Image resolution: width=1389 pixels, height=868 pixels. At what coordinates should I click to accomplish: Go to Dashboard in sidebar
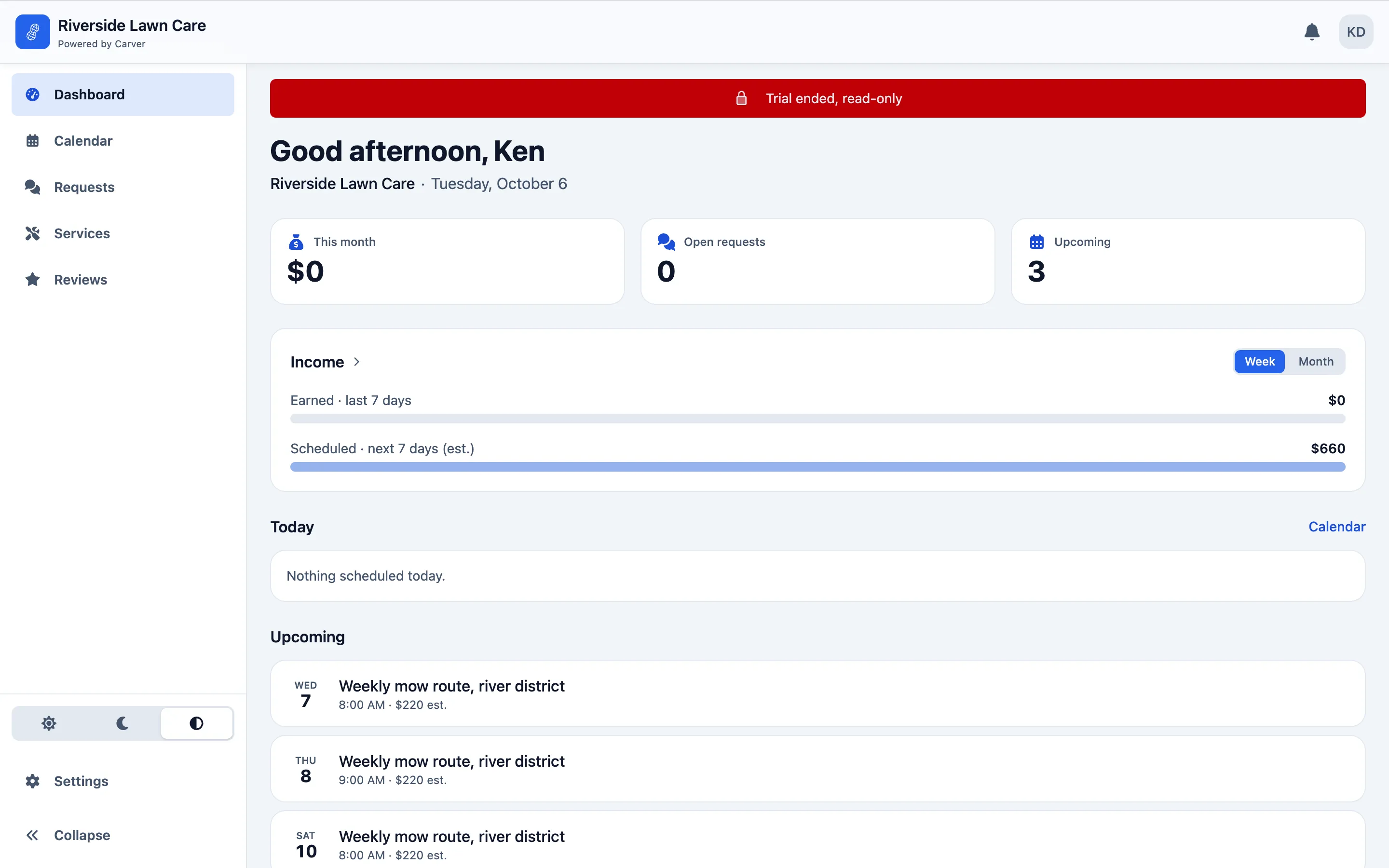pos(123,95)
